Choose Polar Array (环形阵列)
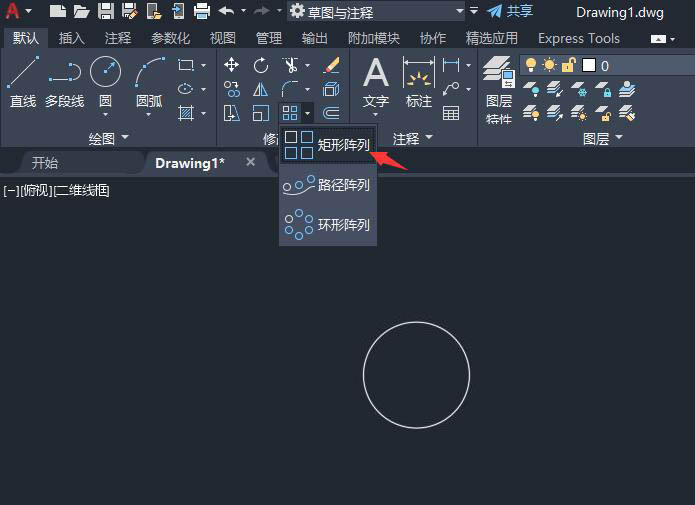 coord(328,224)
